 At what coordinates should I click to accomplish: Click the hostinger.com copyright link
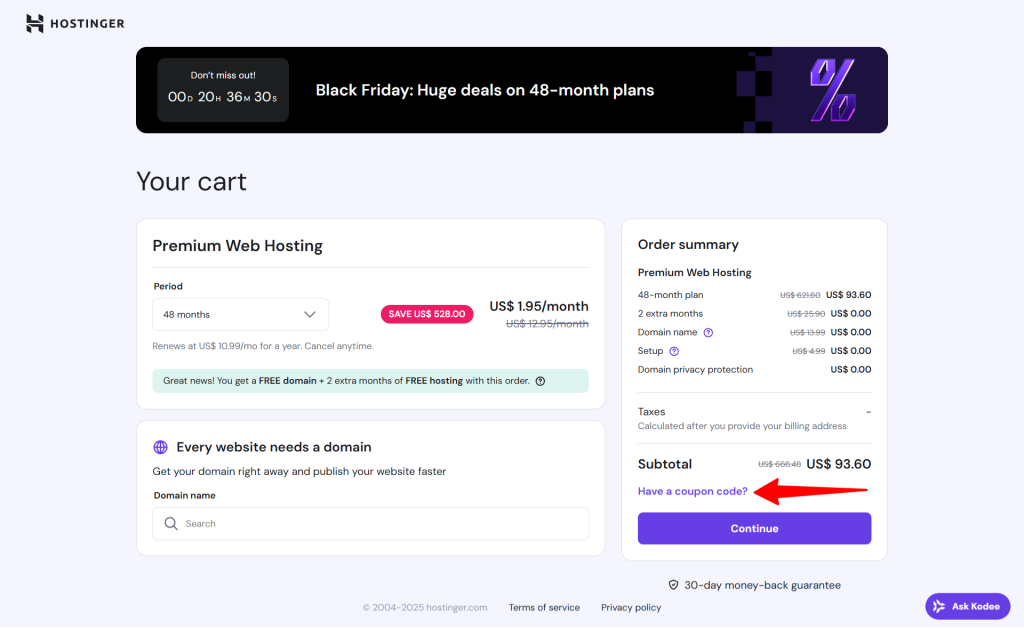pos(425,606)
